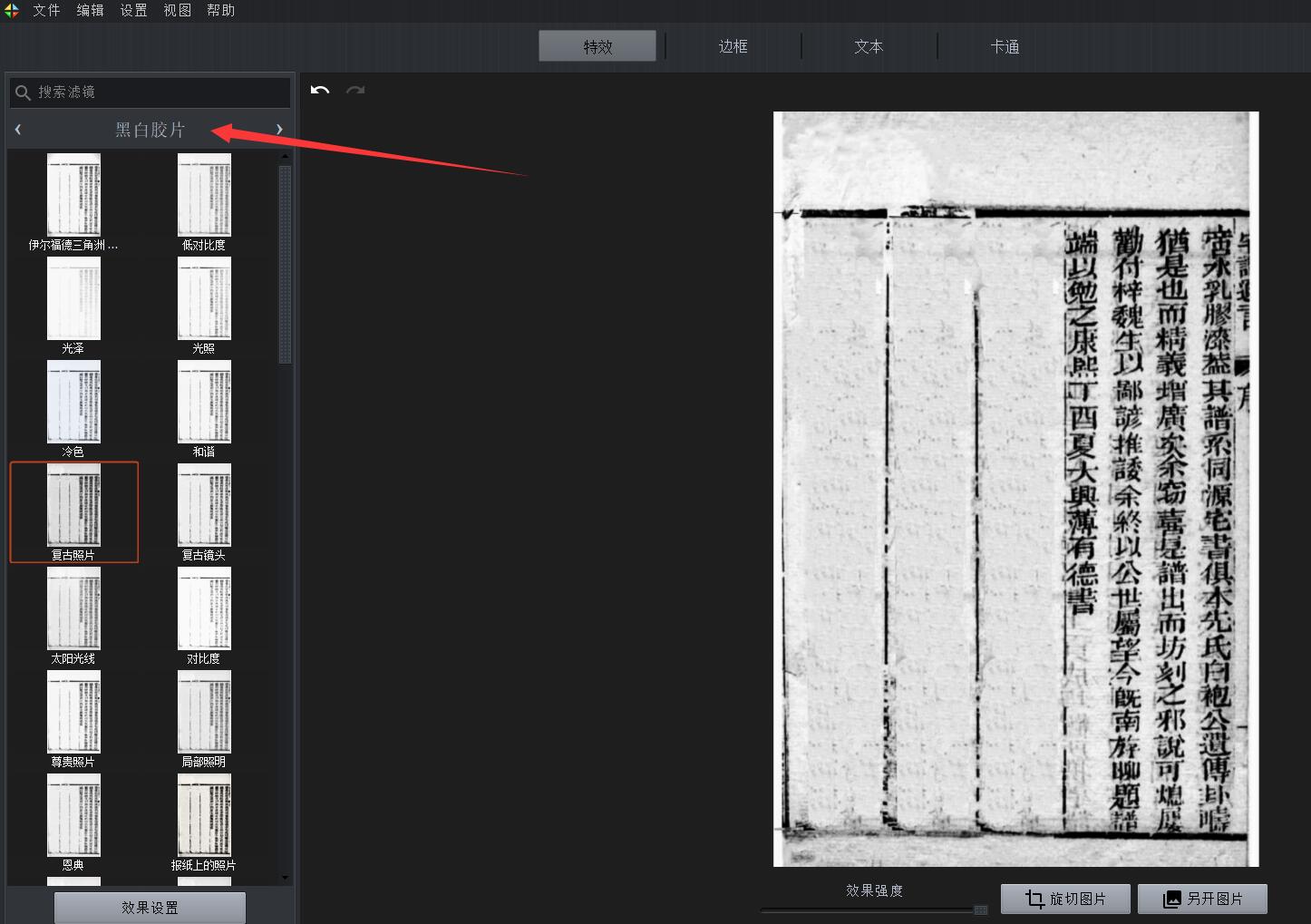This screenshot has width=1311, height=924.
Task: Click the 旋切图片 button
Action: [1065, 899]
